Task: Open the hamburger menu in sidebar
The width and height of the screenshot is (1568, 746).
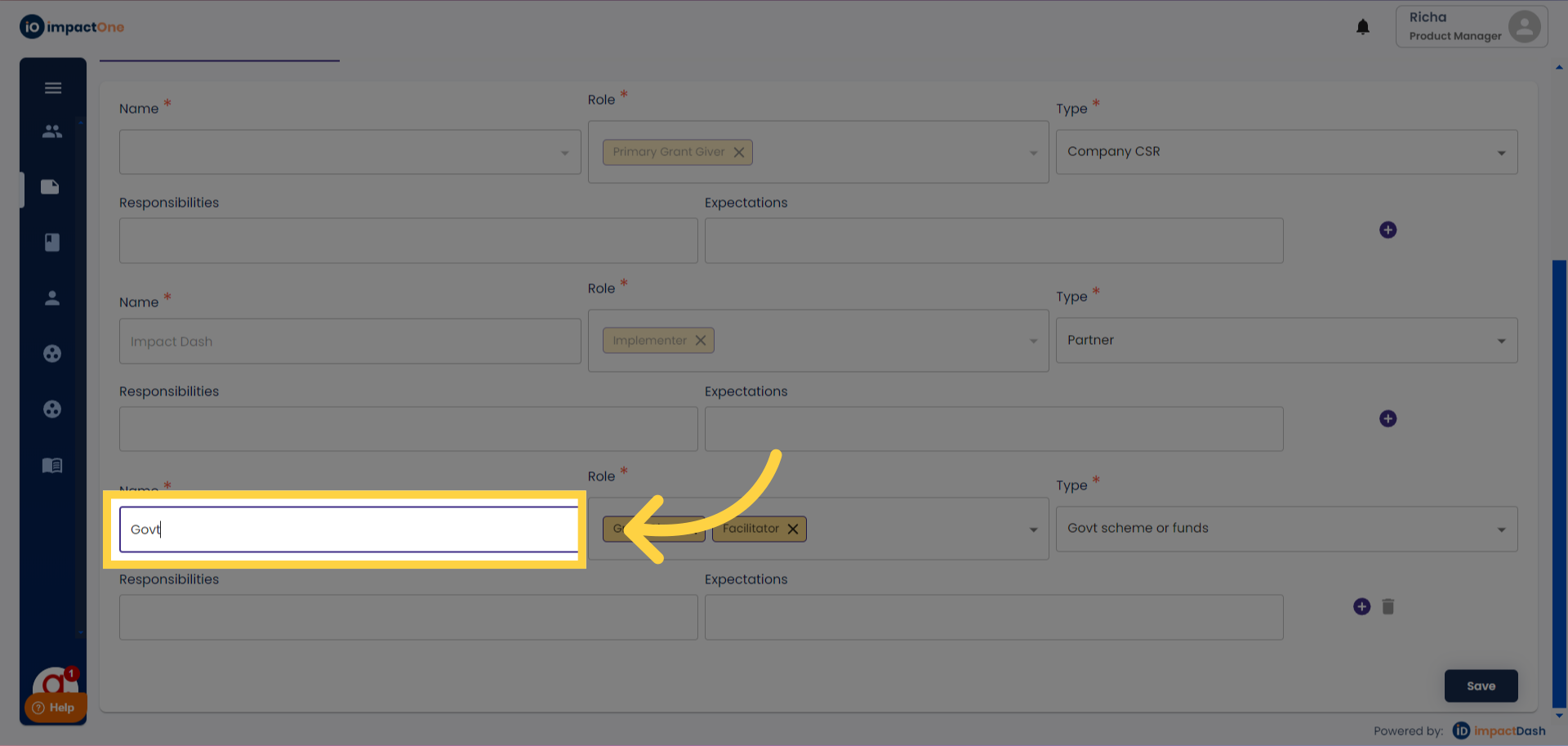Action: click(53, 88)
